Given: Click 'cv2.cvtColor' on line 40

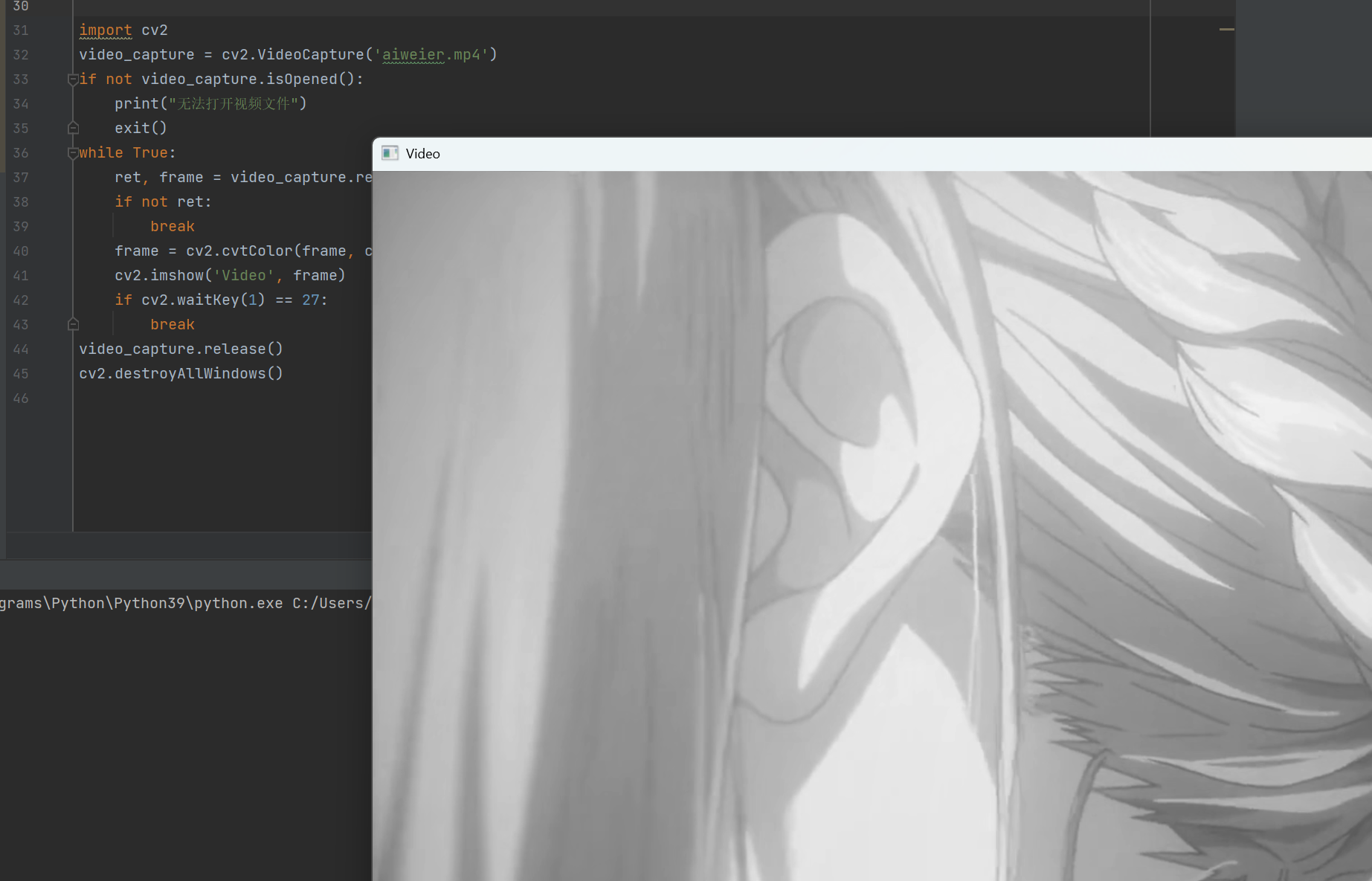Looking at the screenshot, I should (x=239, y=251).
